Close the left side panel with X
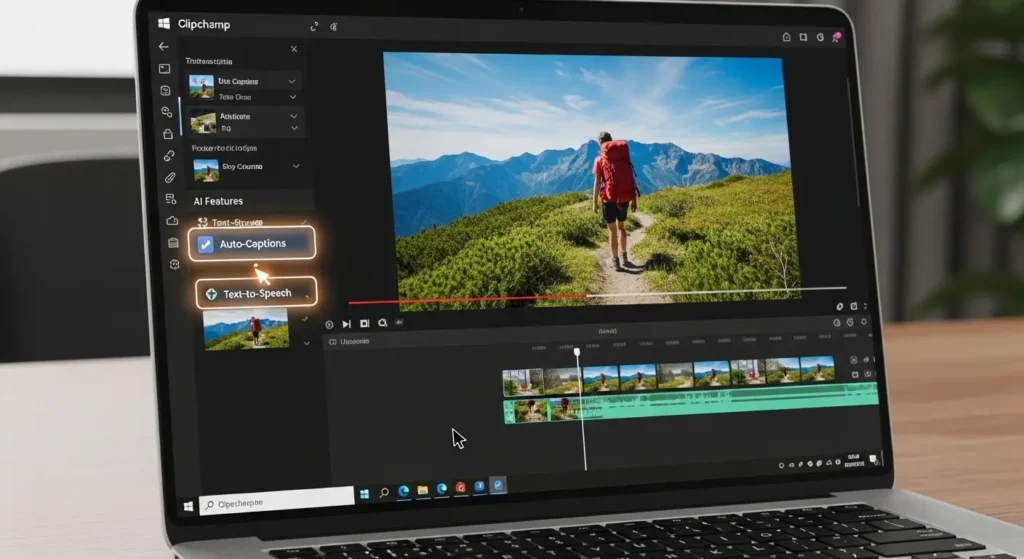Image resolution: width=1024 pixels, height=559 pixels. [293, 48]
